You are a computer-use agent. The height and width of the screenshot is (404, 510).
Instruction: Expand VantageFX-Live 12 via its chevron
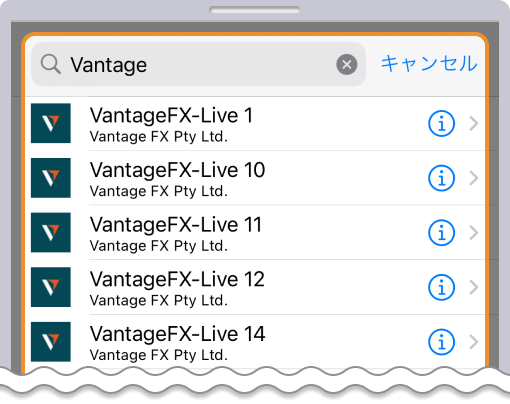474,287
